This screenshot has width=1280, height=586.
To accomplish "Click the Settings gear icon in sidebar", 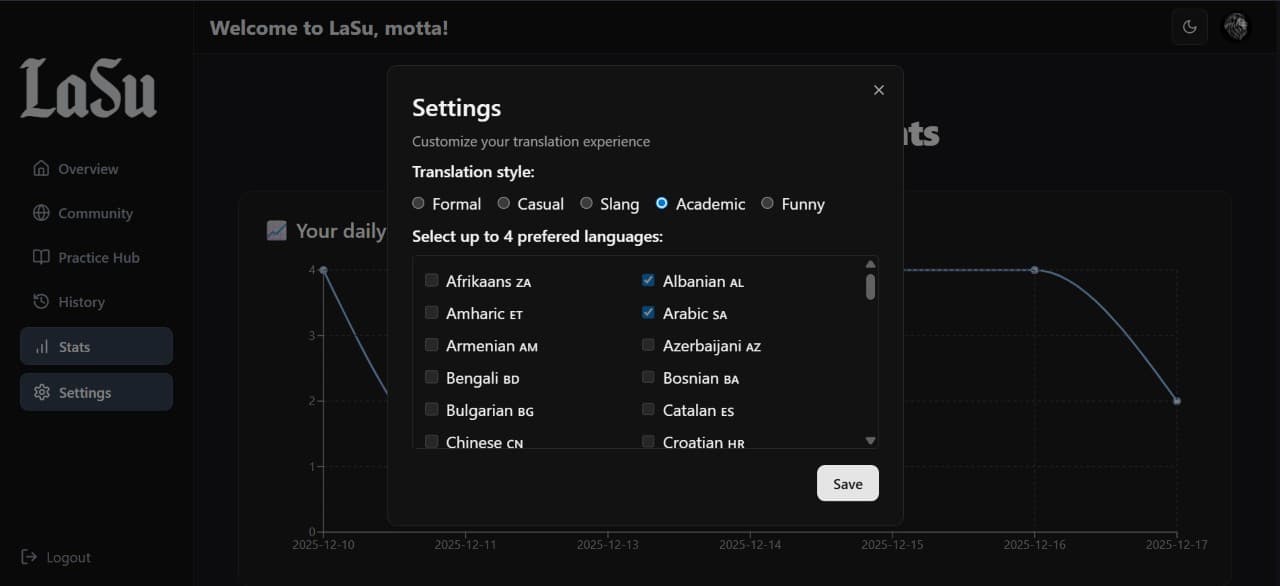I will [42, 393].
